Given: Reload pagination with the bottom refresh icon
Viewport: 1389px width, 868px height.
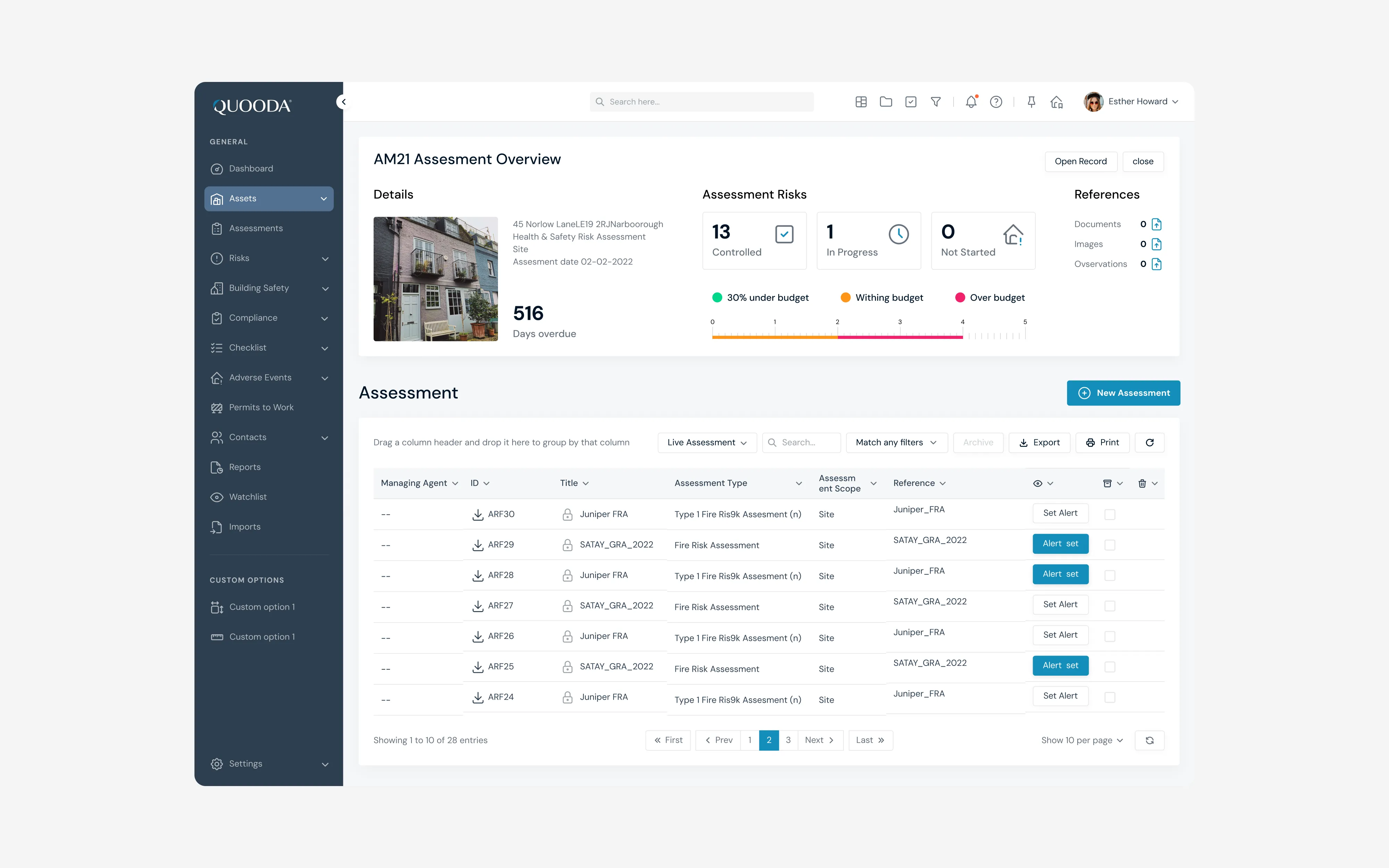Looking at the screenshot, I should coord(1150,740).
